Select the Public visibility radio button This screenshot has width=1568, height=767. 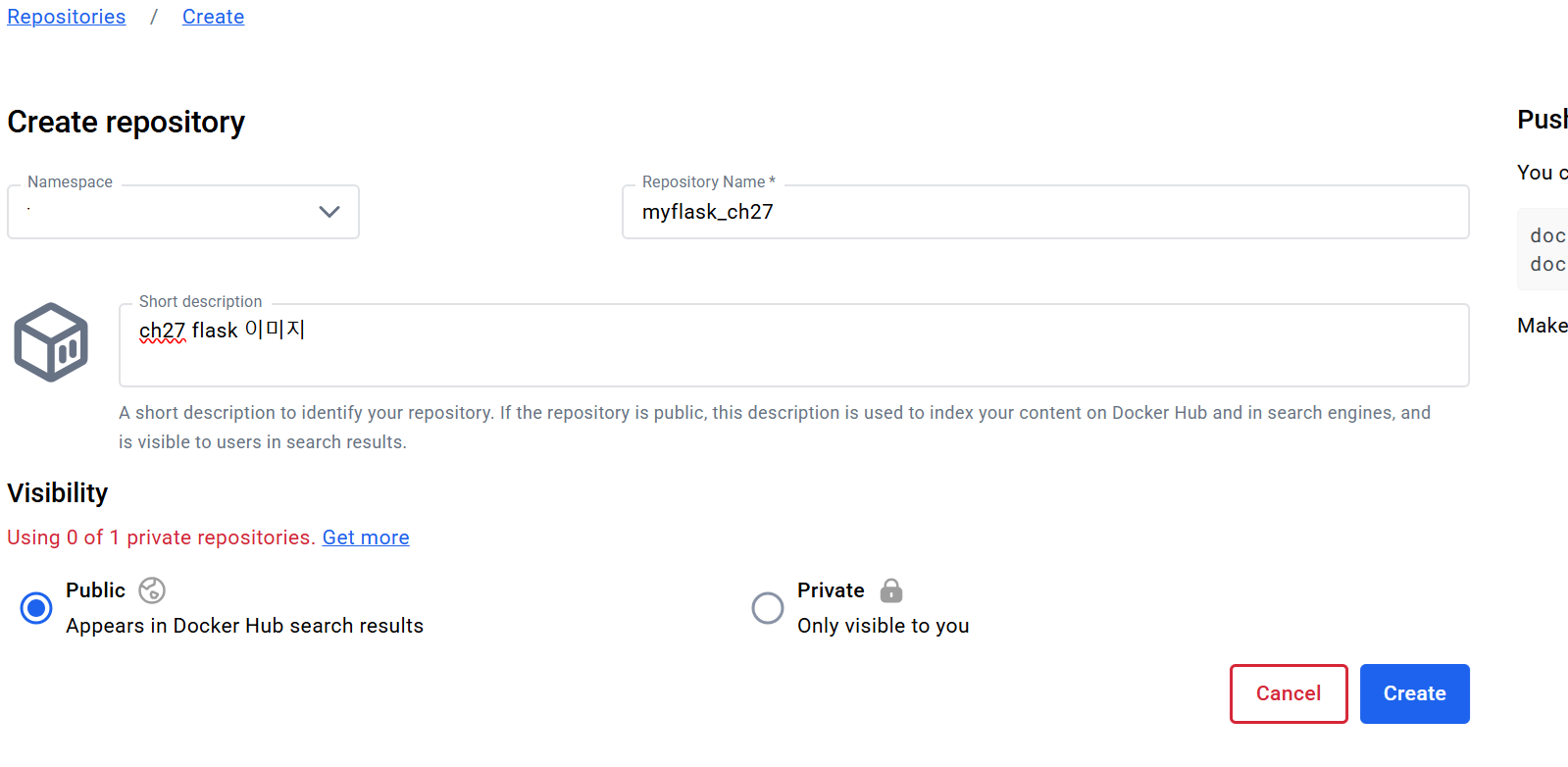[36, 608]
